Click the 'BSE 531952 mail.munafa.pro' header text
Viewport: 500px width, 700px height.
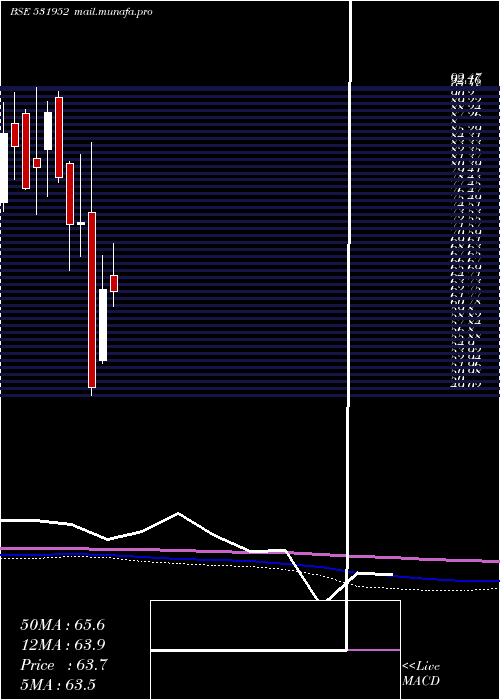(81, 12)
